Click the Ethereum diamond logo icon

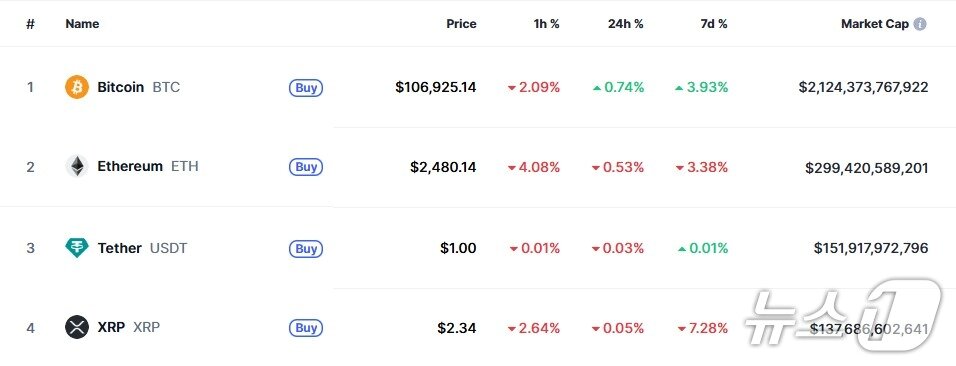pyautogui.click(x=77, y=167)
